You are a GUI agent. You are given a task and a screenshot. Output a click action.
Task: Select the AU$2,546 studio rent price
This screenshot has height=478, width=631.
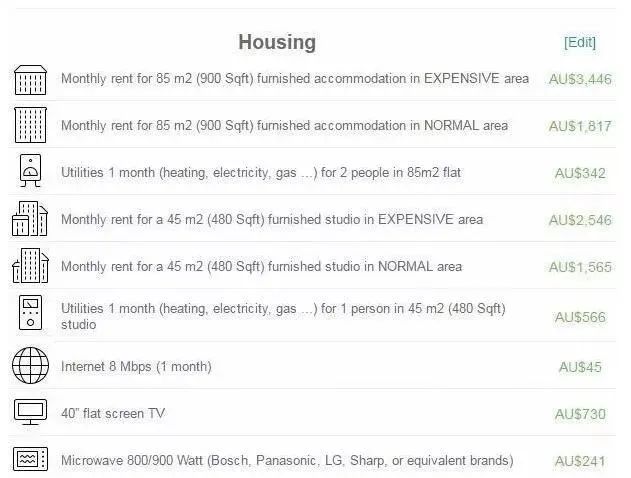(x=580, y=220)
